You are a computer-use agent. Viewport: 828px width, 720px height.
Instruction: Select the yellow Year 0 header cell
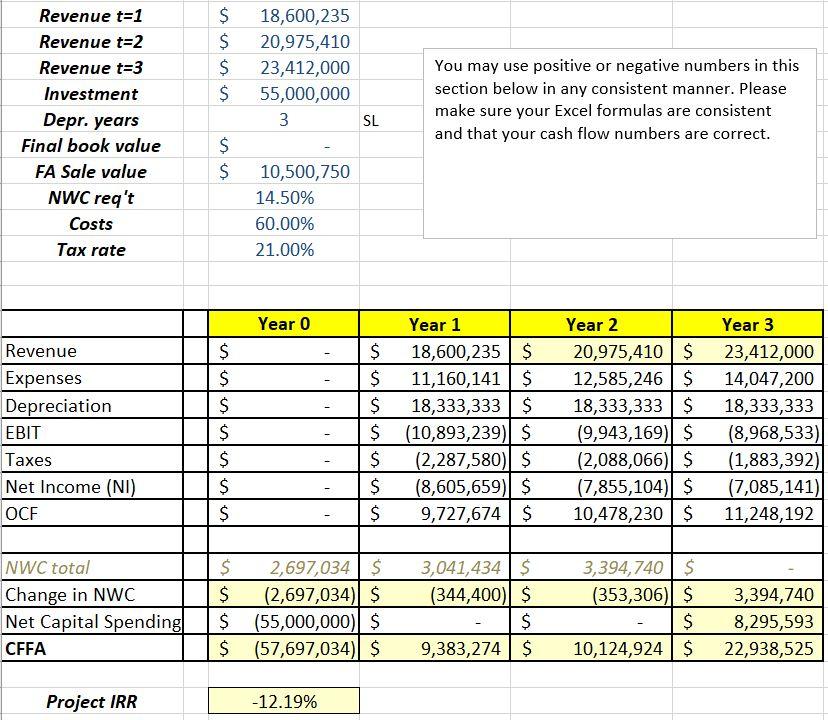(283, 324)
